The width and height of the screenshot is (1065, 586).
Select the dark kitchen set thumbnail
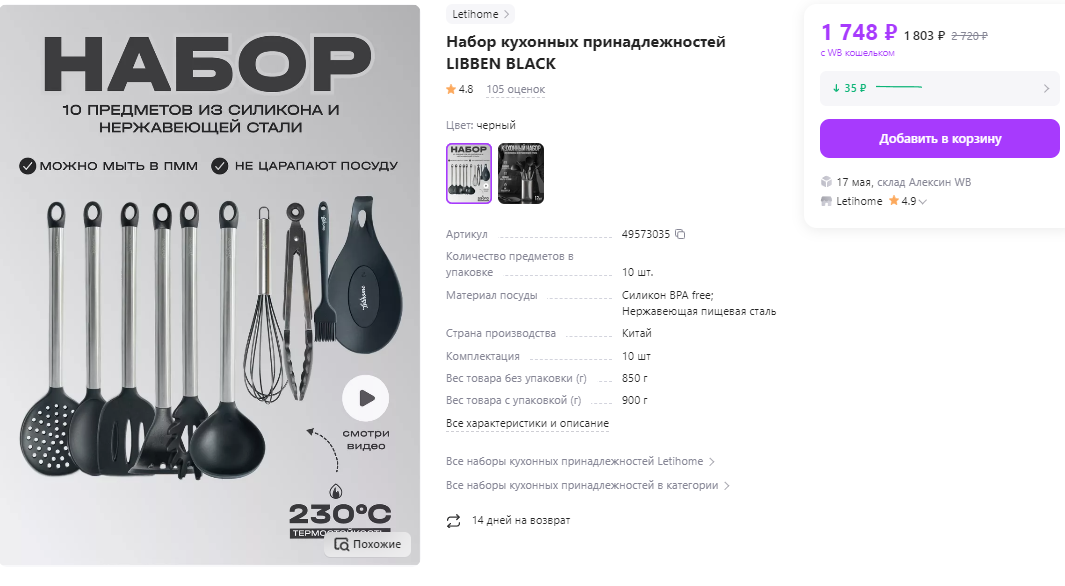click(x=521, y=173)
